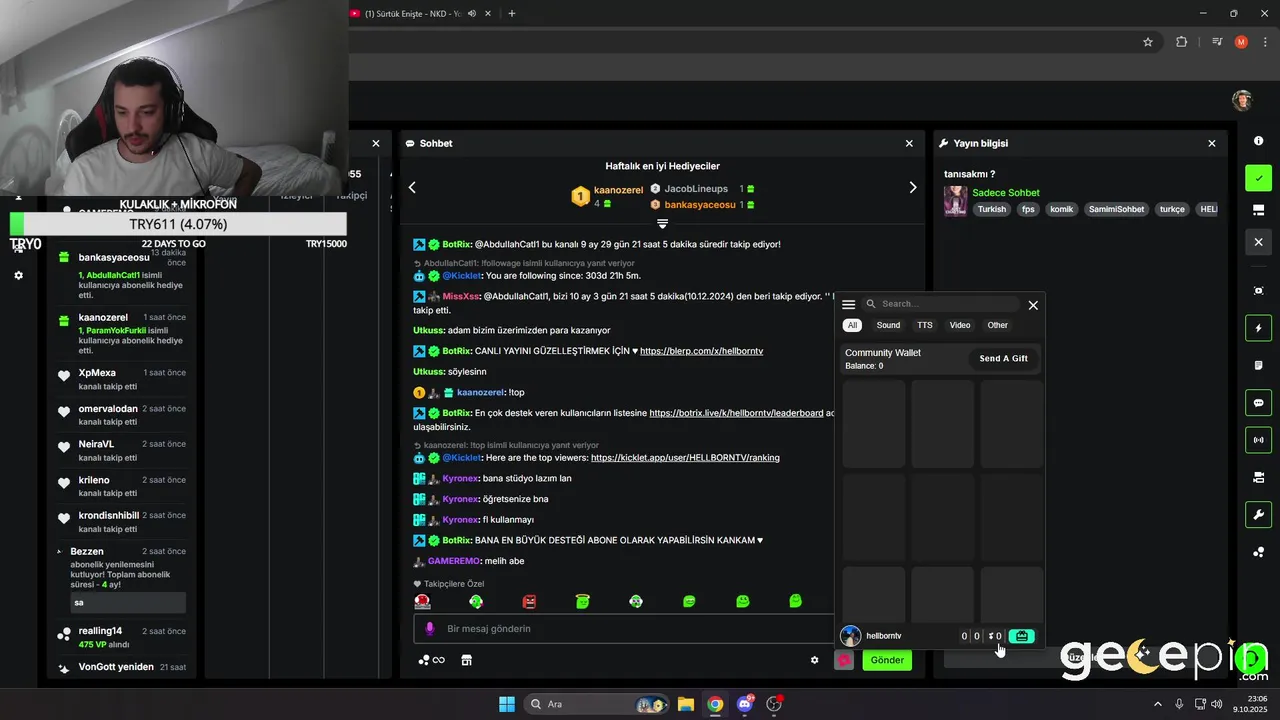Select the All filter tab
This screenshot has height=720, width=1280.
tap(852, 325)
